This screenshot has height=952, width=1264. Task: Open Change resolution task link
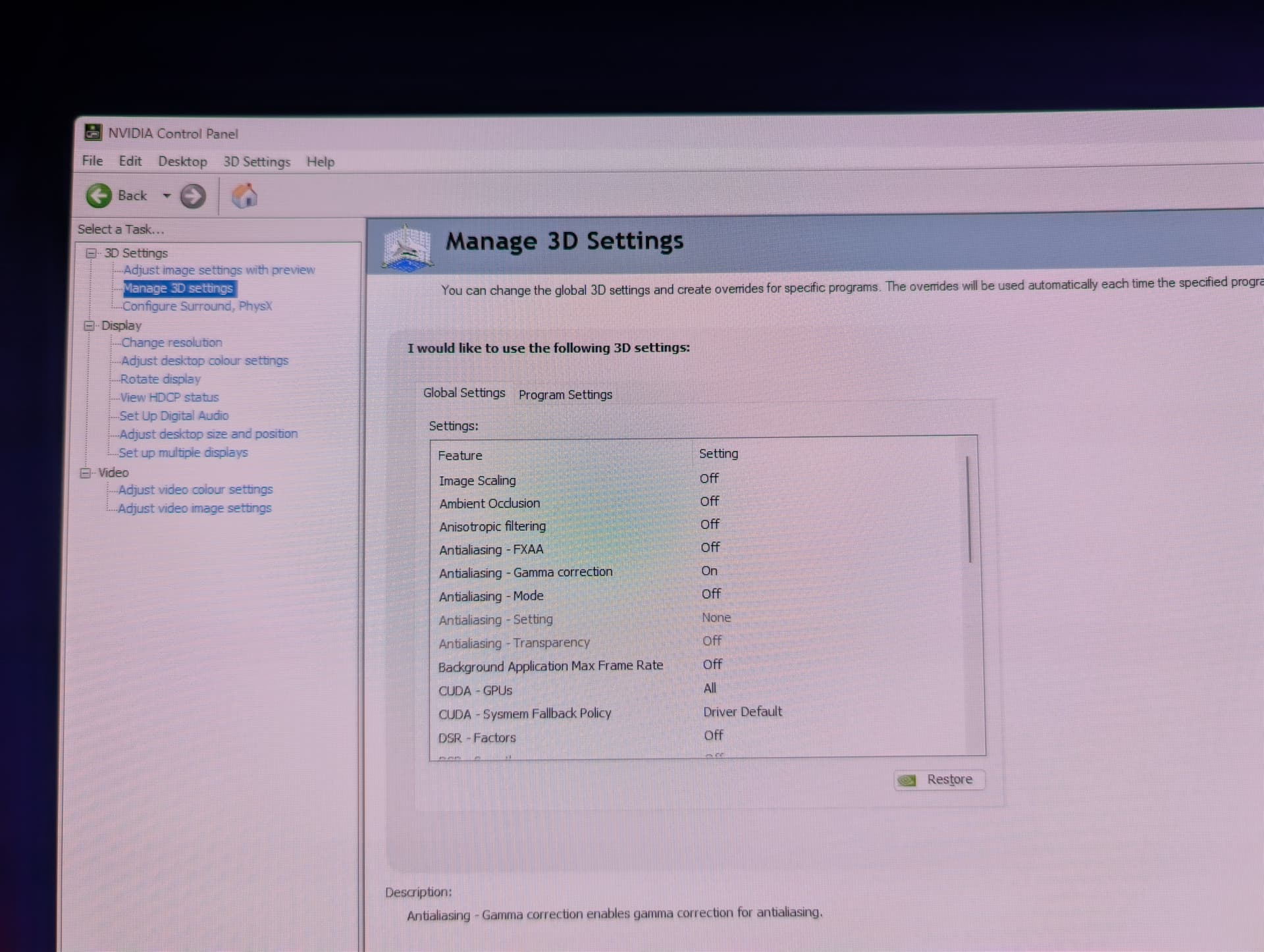coord(171,342)
